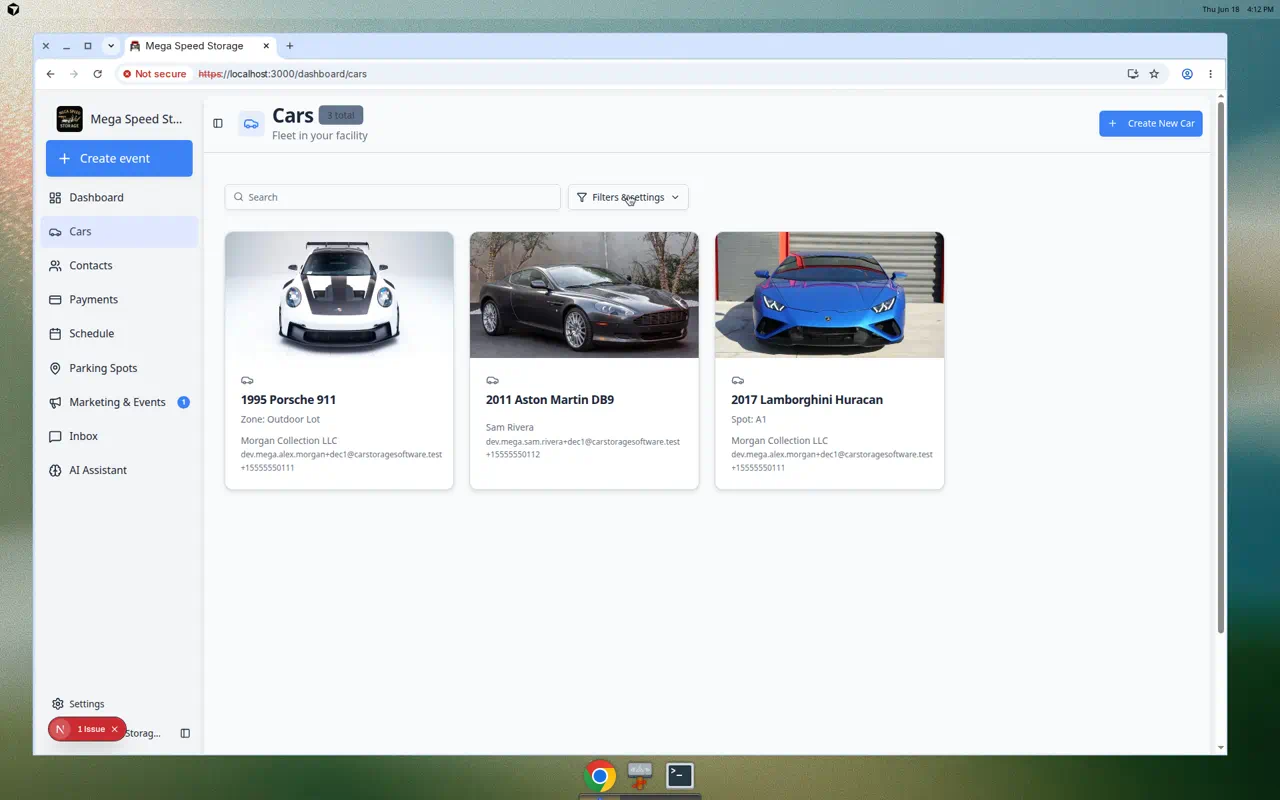
Task: Open the tab search dropdown arrow
Action: (111, 46)
